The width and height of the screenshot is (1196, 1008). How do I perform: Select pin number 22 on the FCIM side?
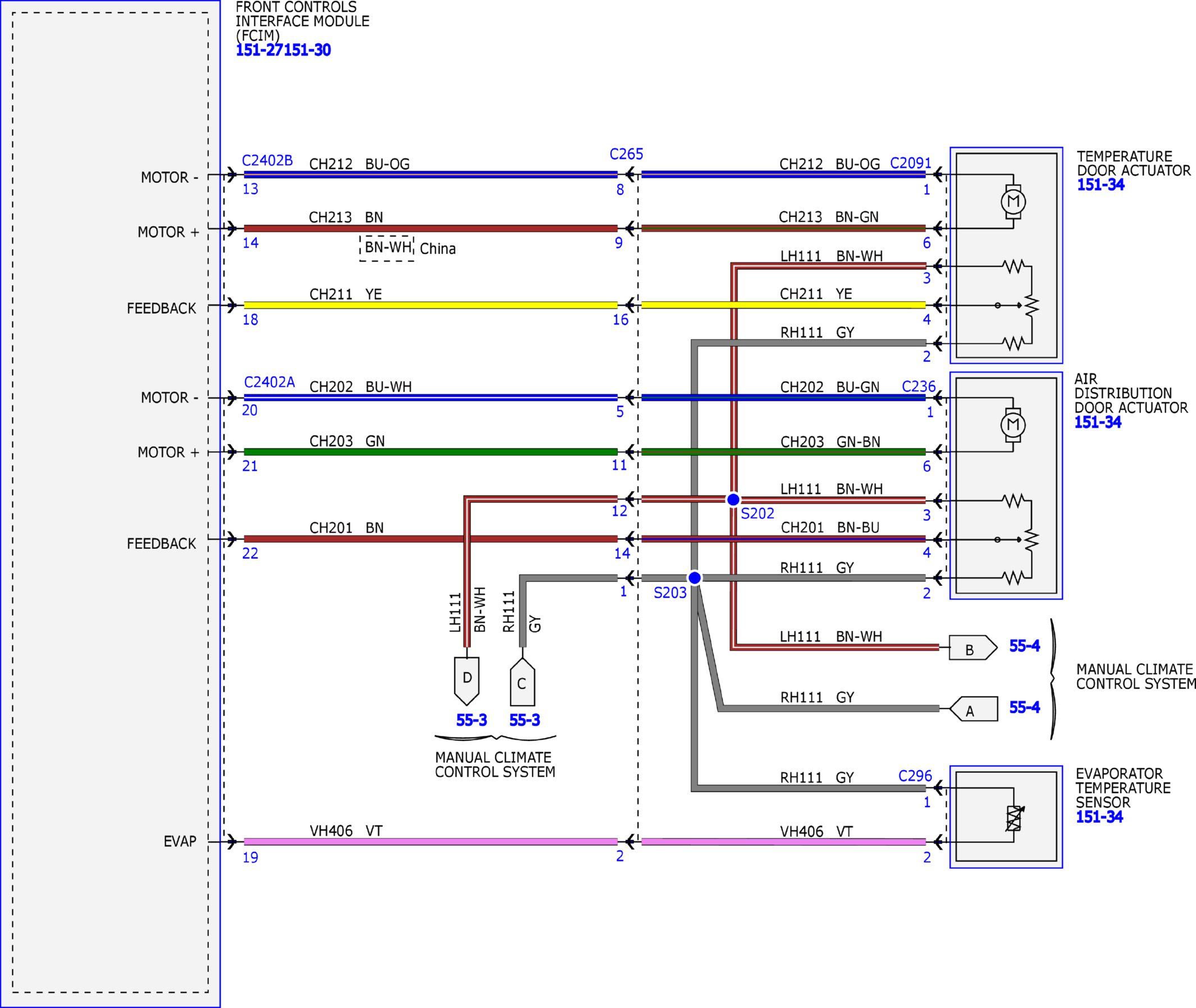250,553
